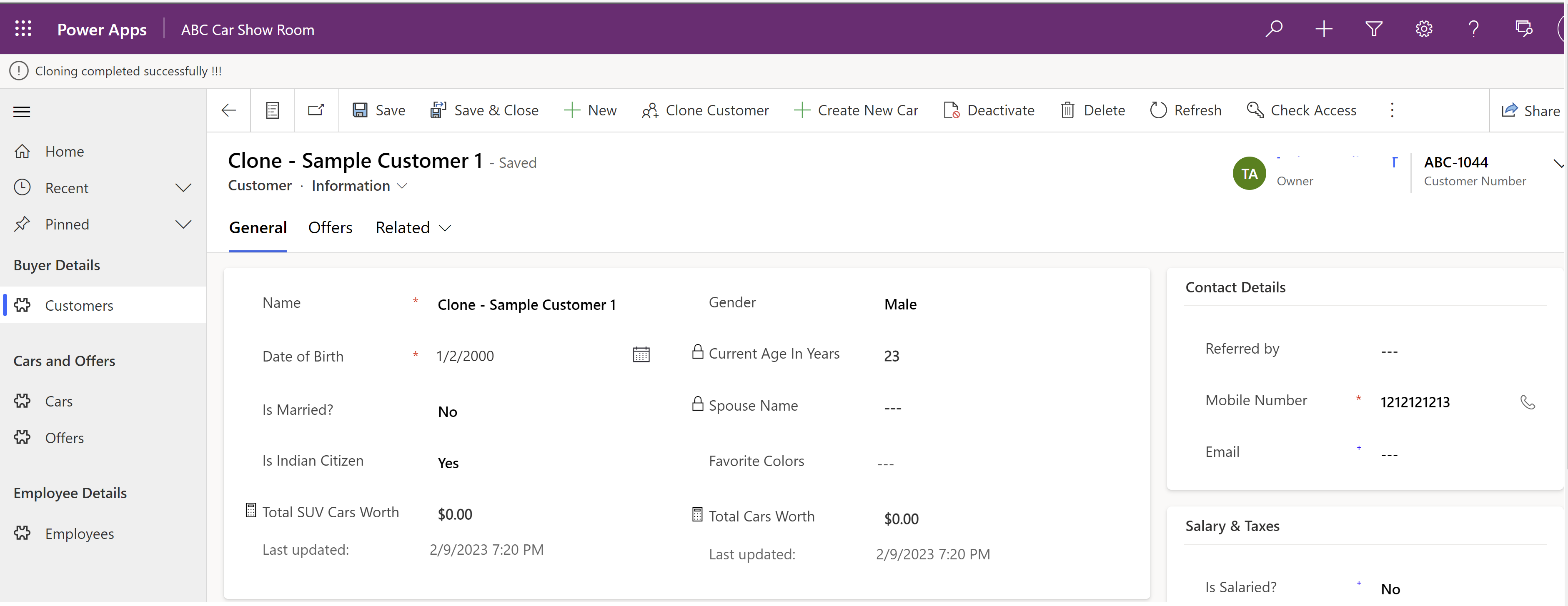1568x606 pixels.
Task: Click the Create New Car button
Action: coord(855,110)
